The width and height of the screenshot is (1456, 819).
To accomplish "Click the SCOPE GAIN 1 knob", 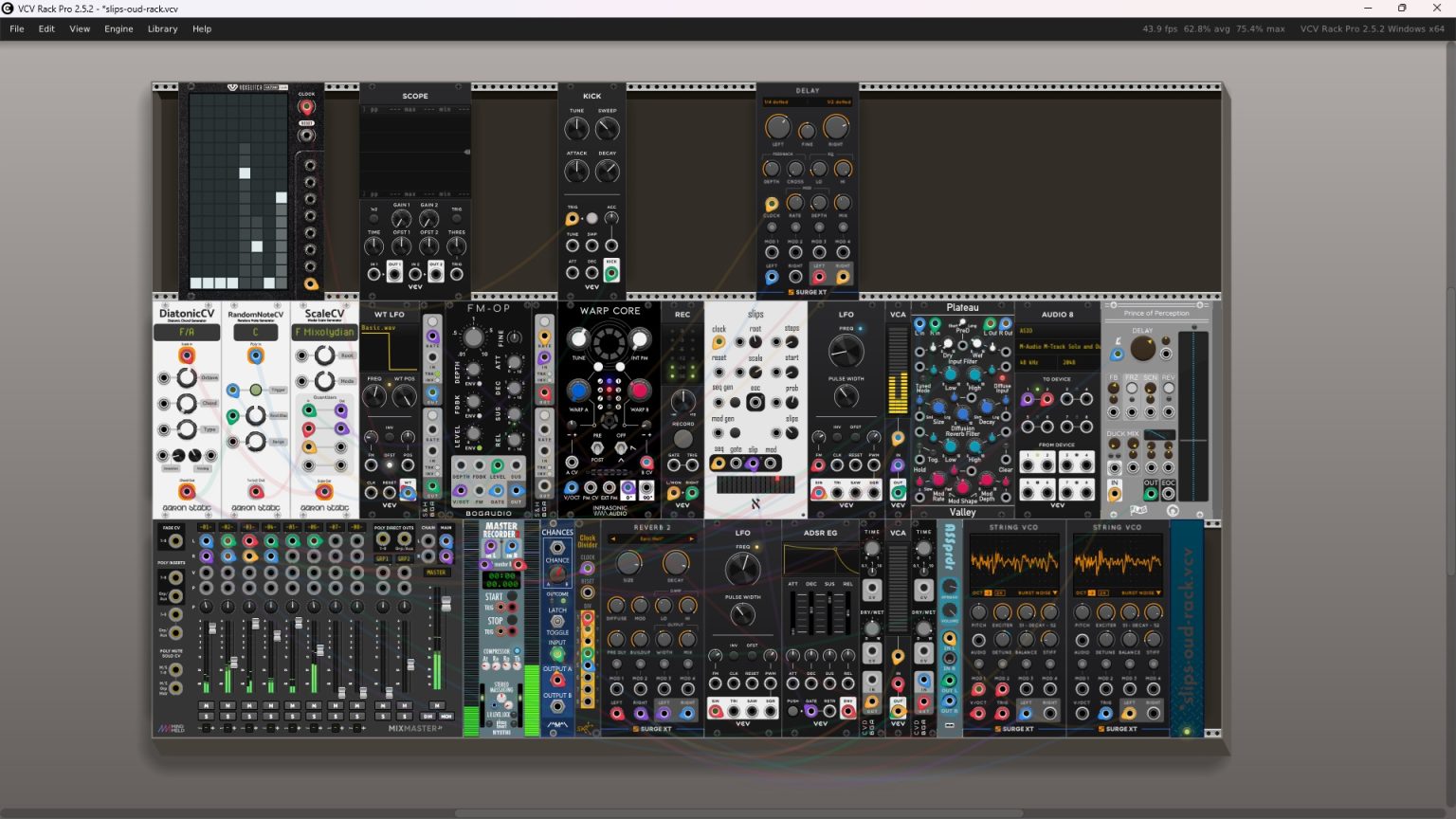I will pyautogui.click(x=402, y=220).
